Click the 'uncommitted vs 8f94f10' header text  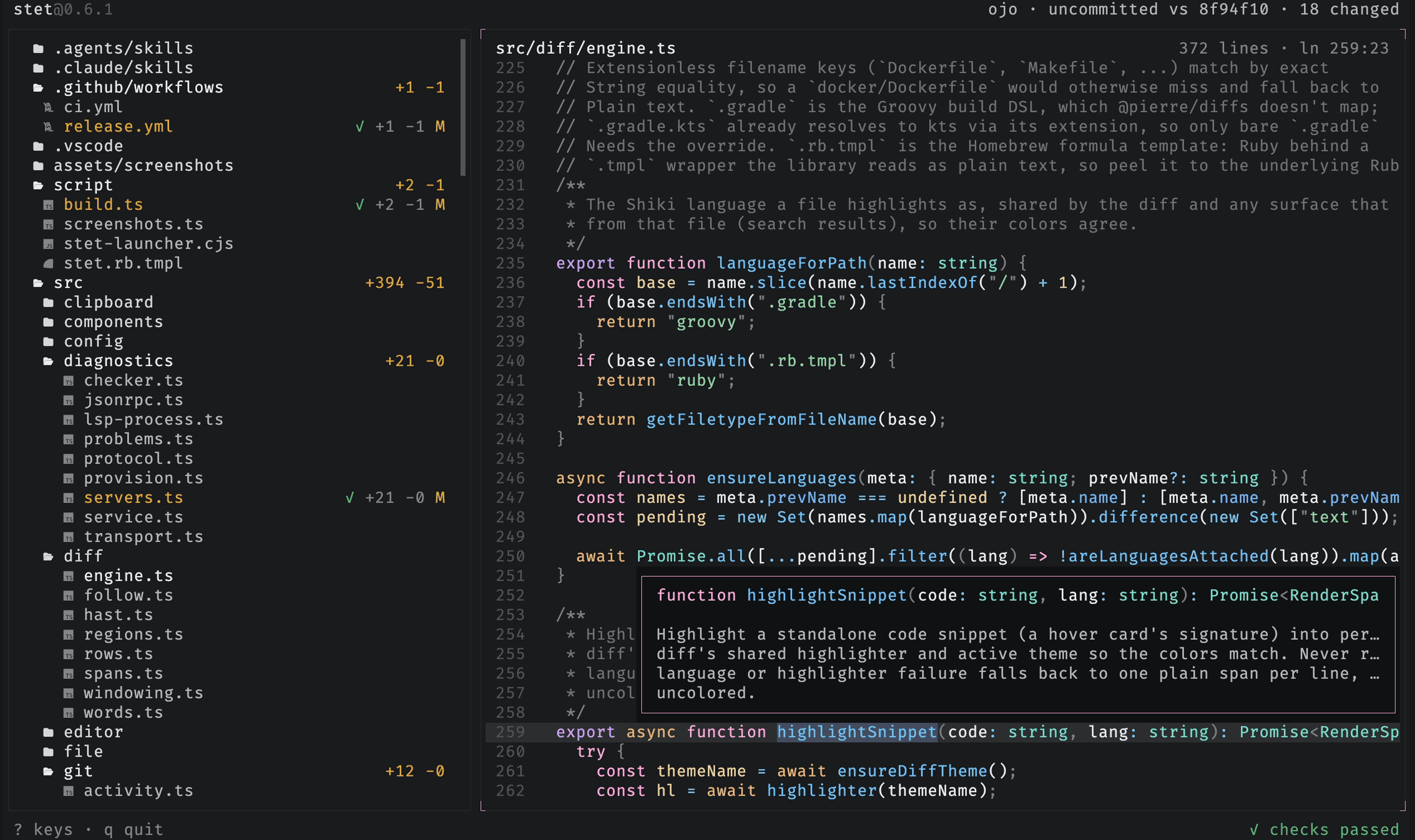pyautogui.click(x=1158, y=9)
